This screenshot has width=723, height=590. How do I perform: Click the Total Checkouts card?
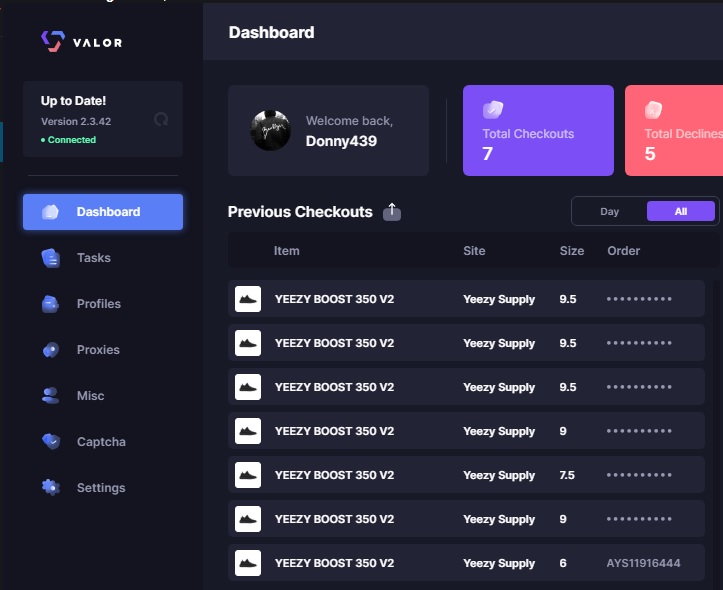[x=538, y=130]
